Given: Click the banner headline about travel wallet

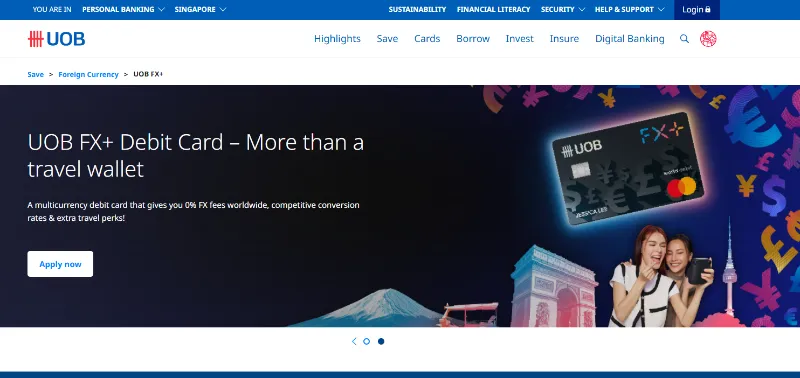Looking at the screenshot, I should pos(196,156).
